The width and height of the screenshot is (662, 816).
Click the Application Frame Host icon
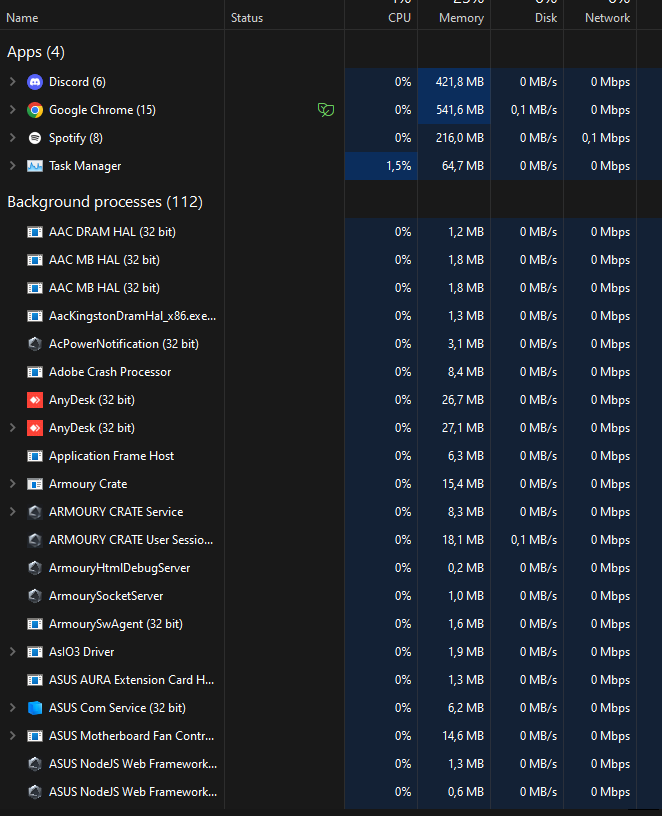pos(35,456)
